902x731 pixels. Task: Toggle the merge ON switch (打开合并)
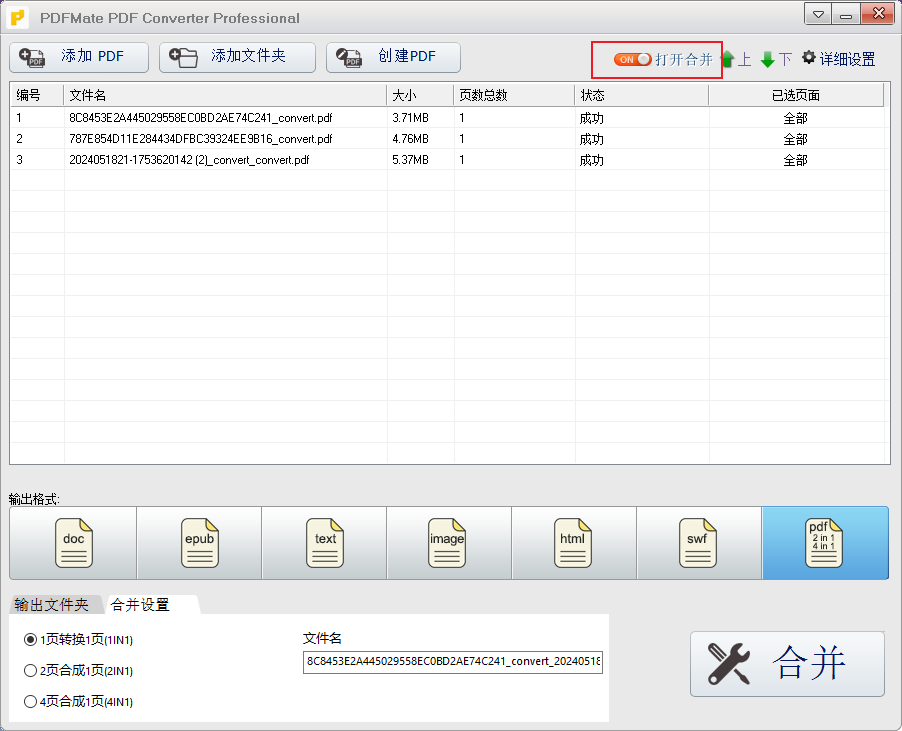[632, 59]
